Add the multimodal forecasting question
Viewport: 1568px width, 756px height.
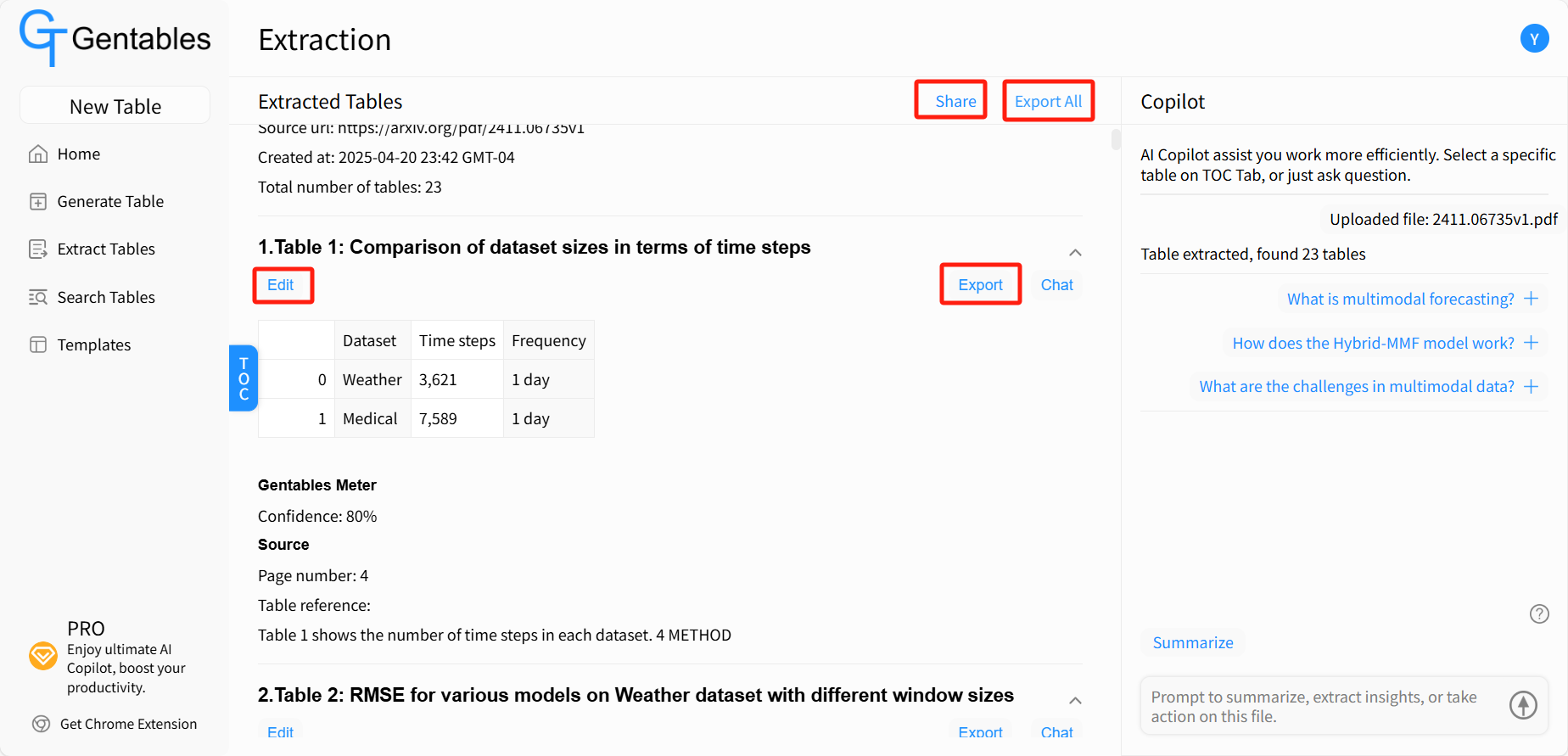coord(1532,299)
